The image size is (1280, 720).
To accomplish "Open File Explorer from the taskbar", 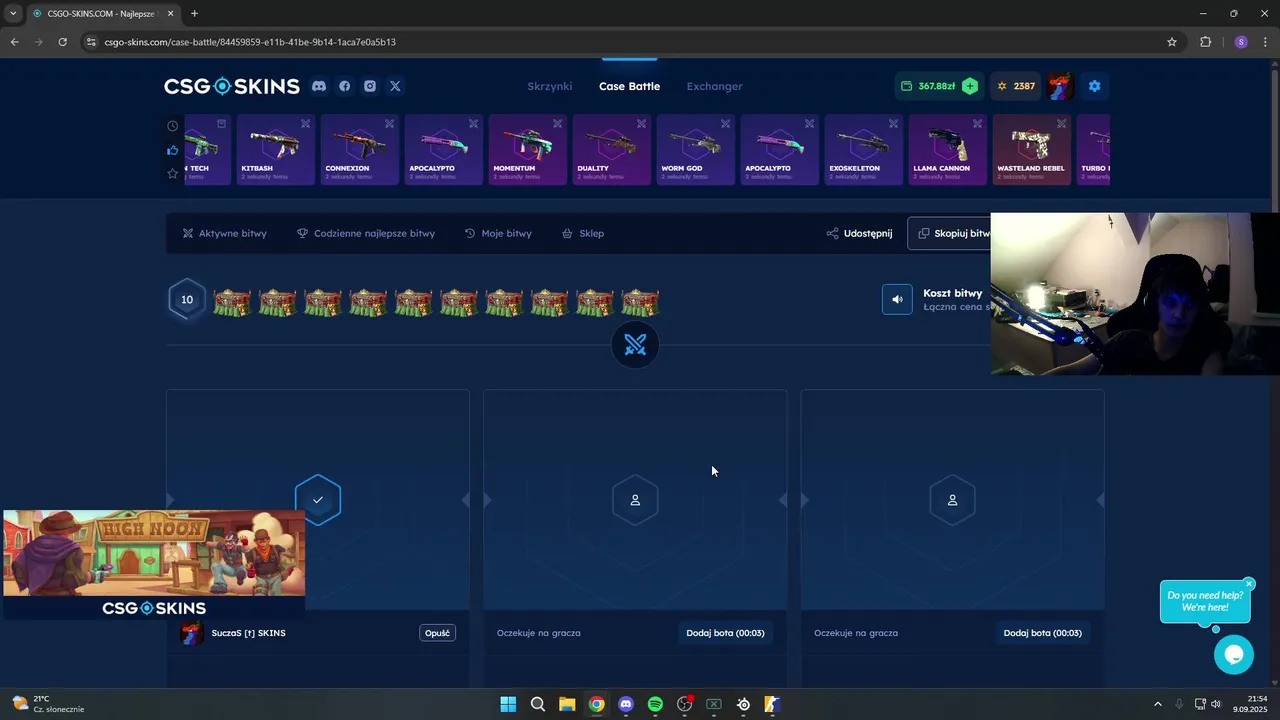I will [567, 704].
